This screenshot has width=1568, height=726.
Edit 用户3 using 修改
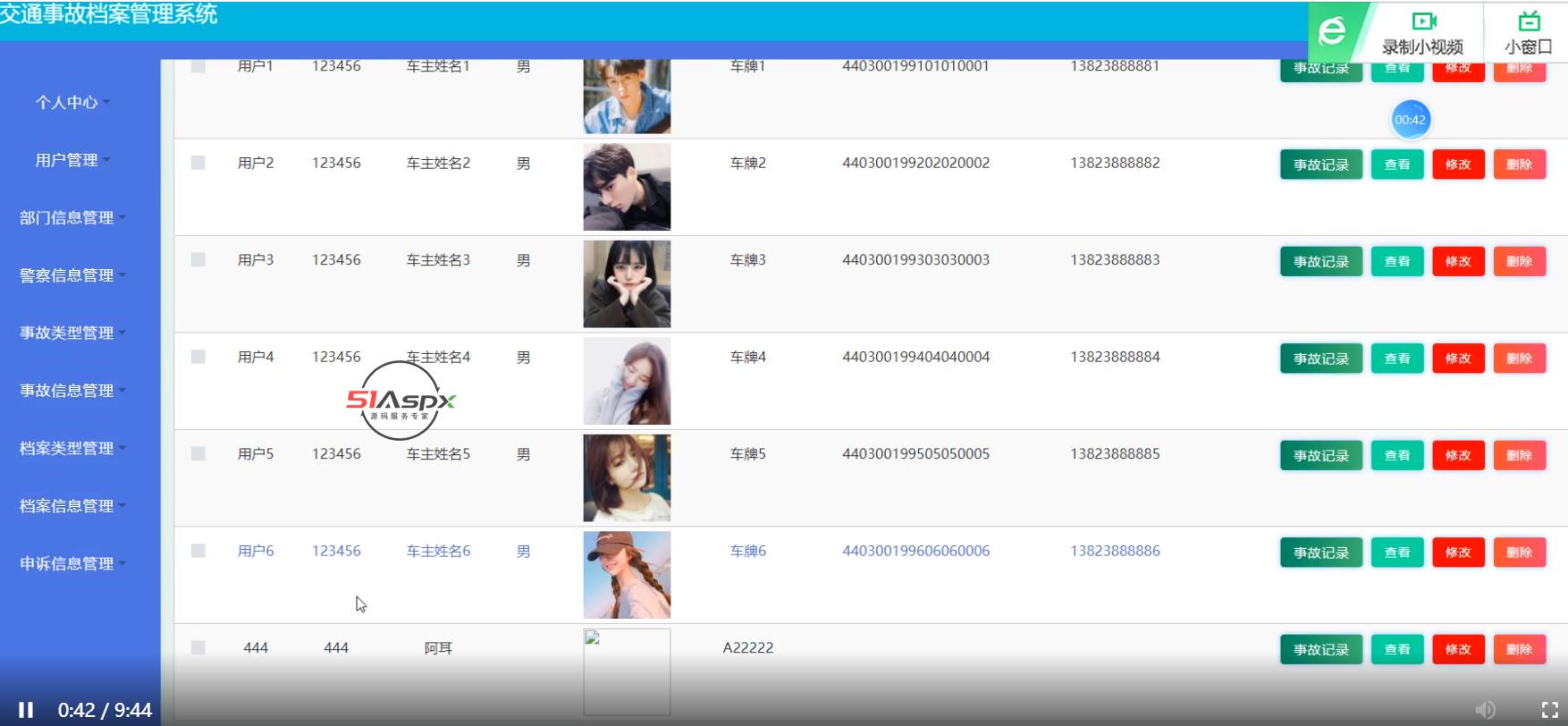[1458, 261]
